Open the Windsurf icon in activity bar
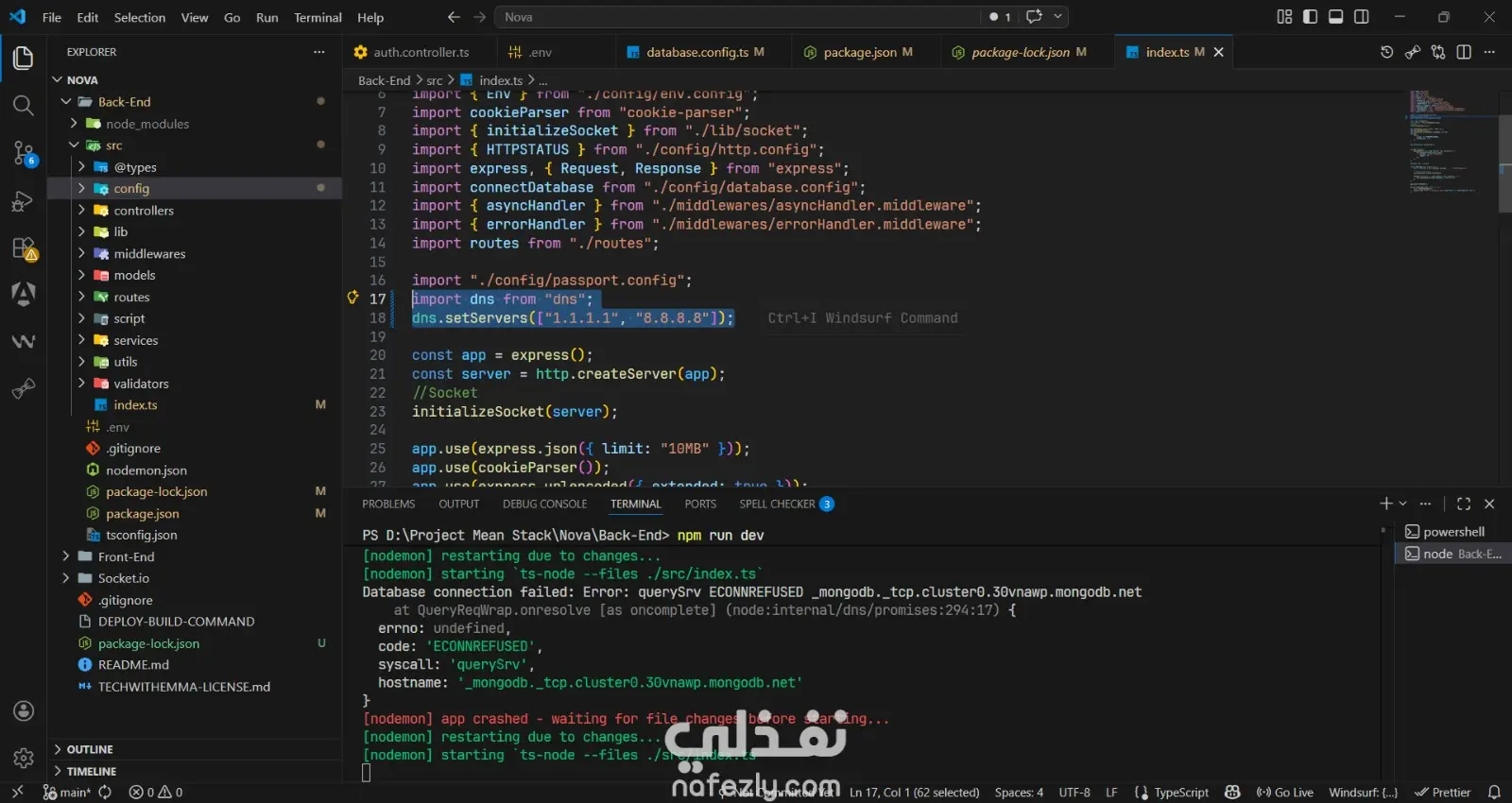This screenshot has height=803, width=1512. tap(24, 341)
